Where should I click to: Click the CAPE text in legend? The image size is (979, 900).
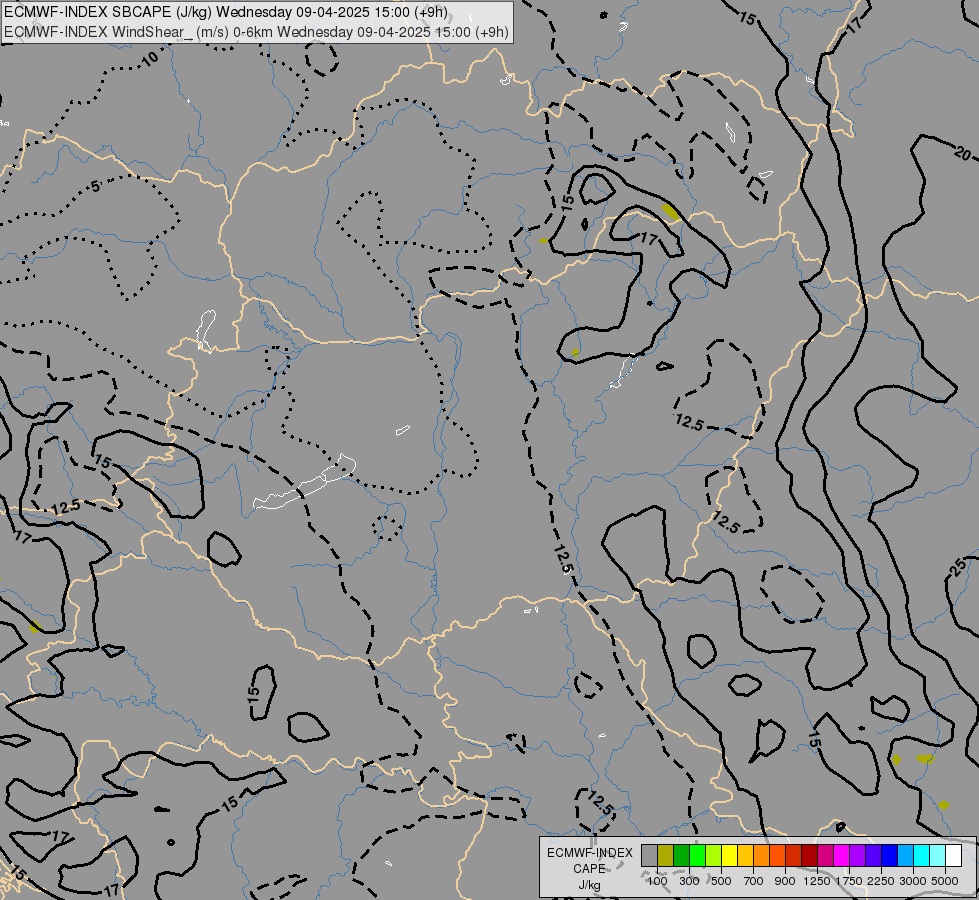589,869
